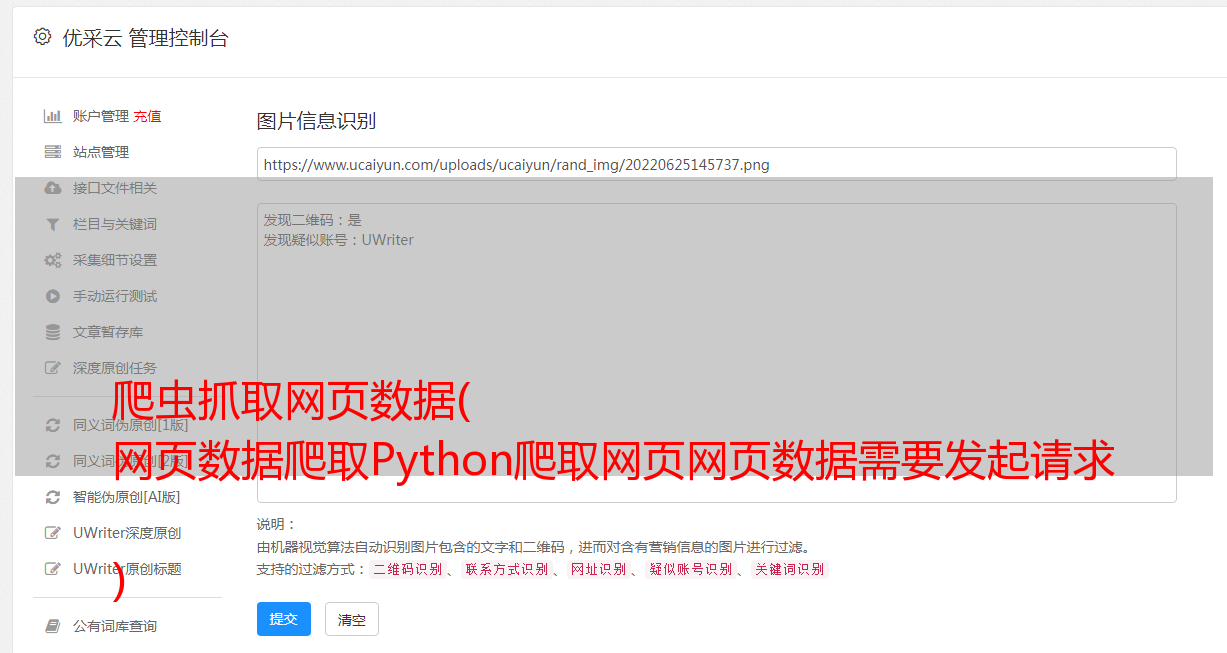Click the red 充值 link

(147, 116)
